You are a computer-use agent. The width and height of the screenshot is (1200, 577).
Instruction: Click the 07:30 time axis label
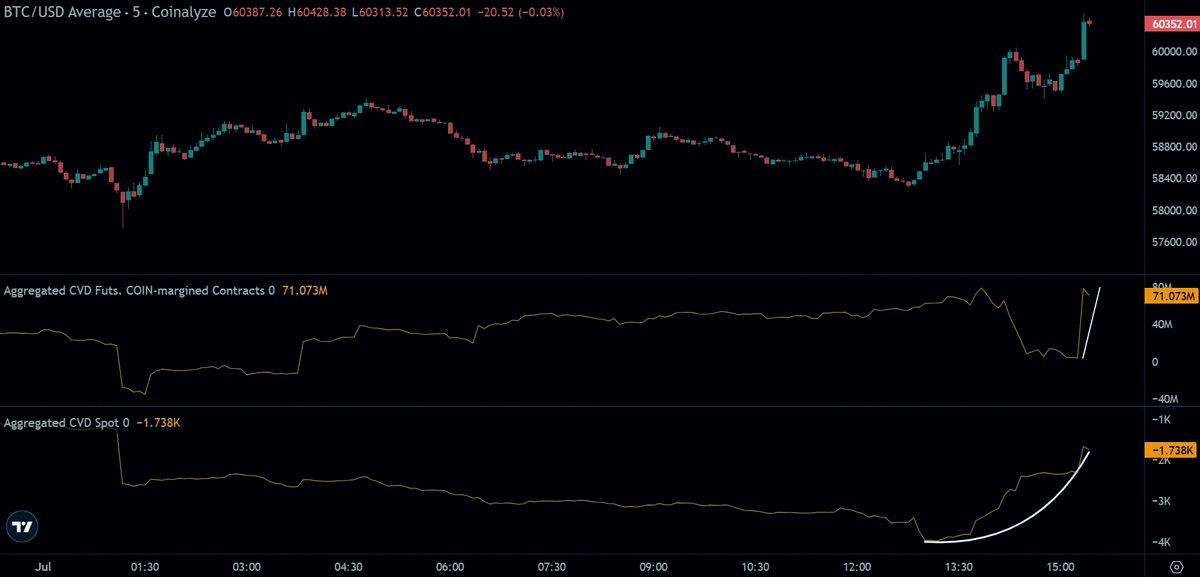coord(552,566)
